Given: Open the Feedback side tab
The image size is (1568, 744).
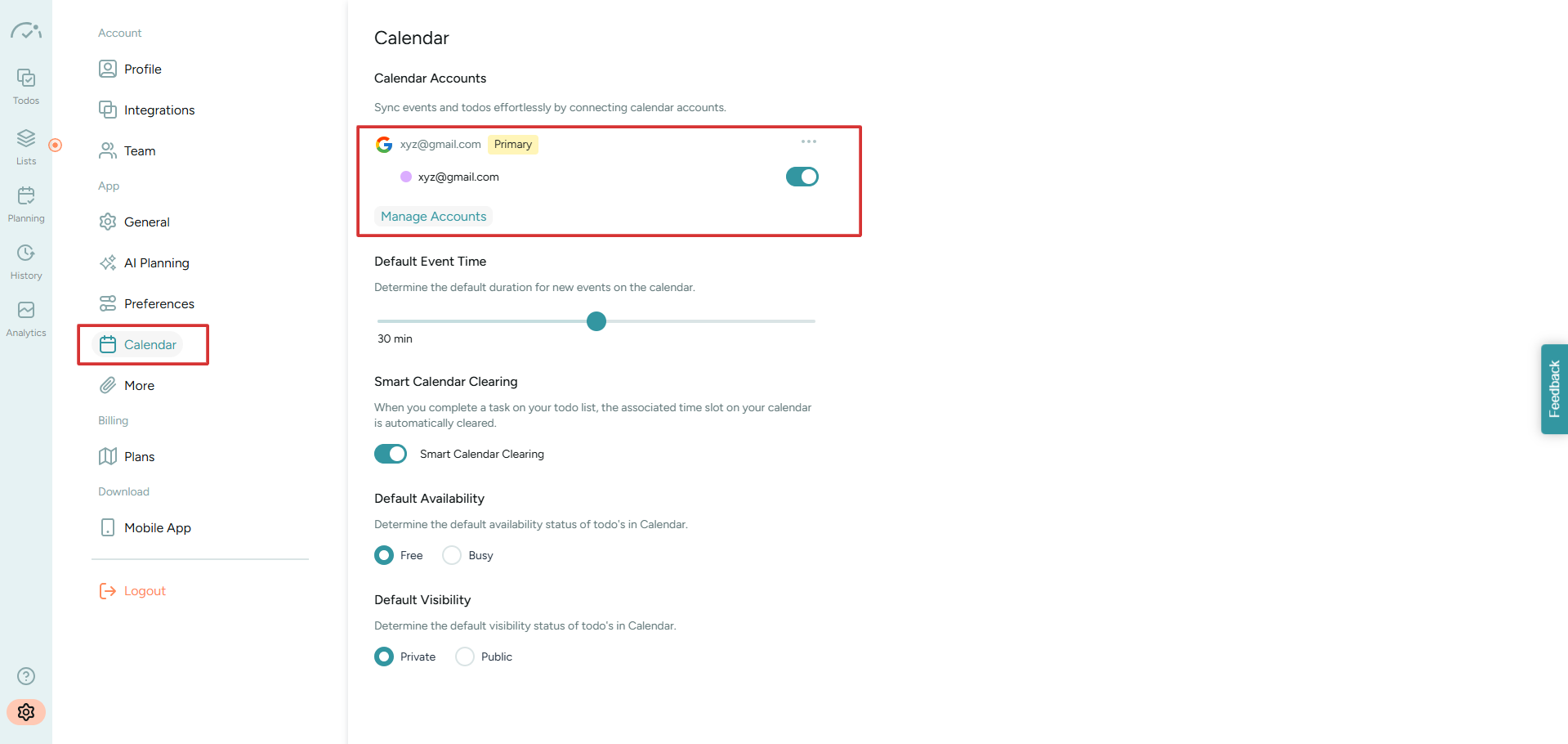Looking at the screenshot, I should 1554,389.
